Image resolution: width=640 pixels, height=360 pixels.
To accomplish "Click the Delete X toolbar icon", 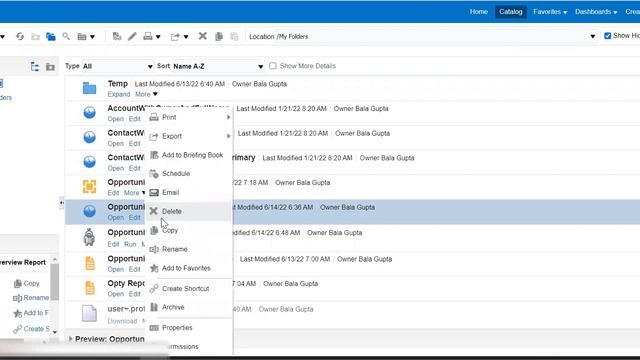I will pyautogui.click(x=202, y=36).
